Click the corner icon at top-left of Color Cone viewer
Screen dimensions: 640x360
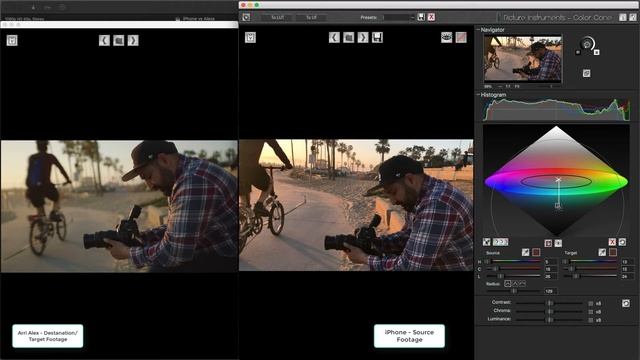click(x=250, y=38)
